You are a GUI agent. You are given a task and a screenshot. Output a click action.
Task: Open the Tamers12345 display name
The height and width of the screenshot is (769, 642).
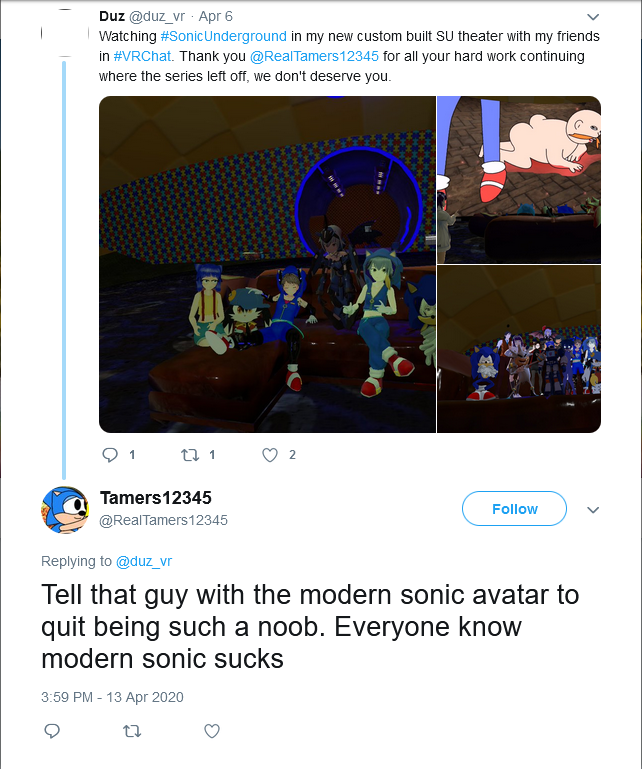coord(156,498)
